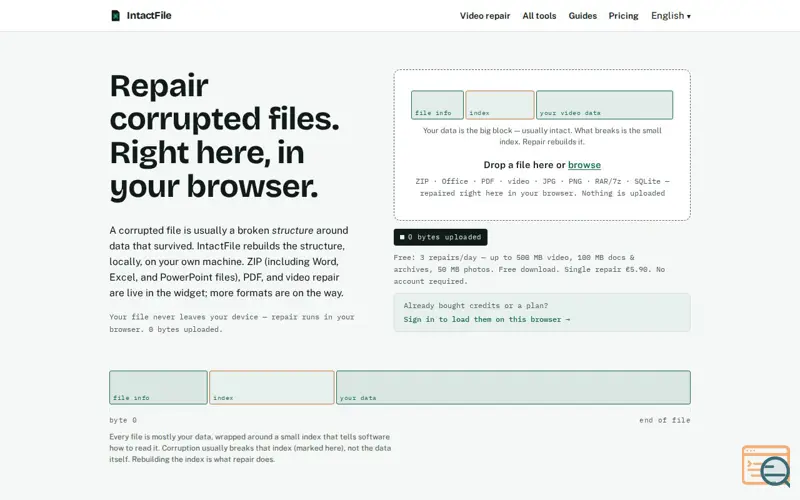Click the large 'index' diagram block
Screen dimensions: 800x500
(271, 387)
